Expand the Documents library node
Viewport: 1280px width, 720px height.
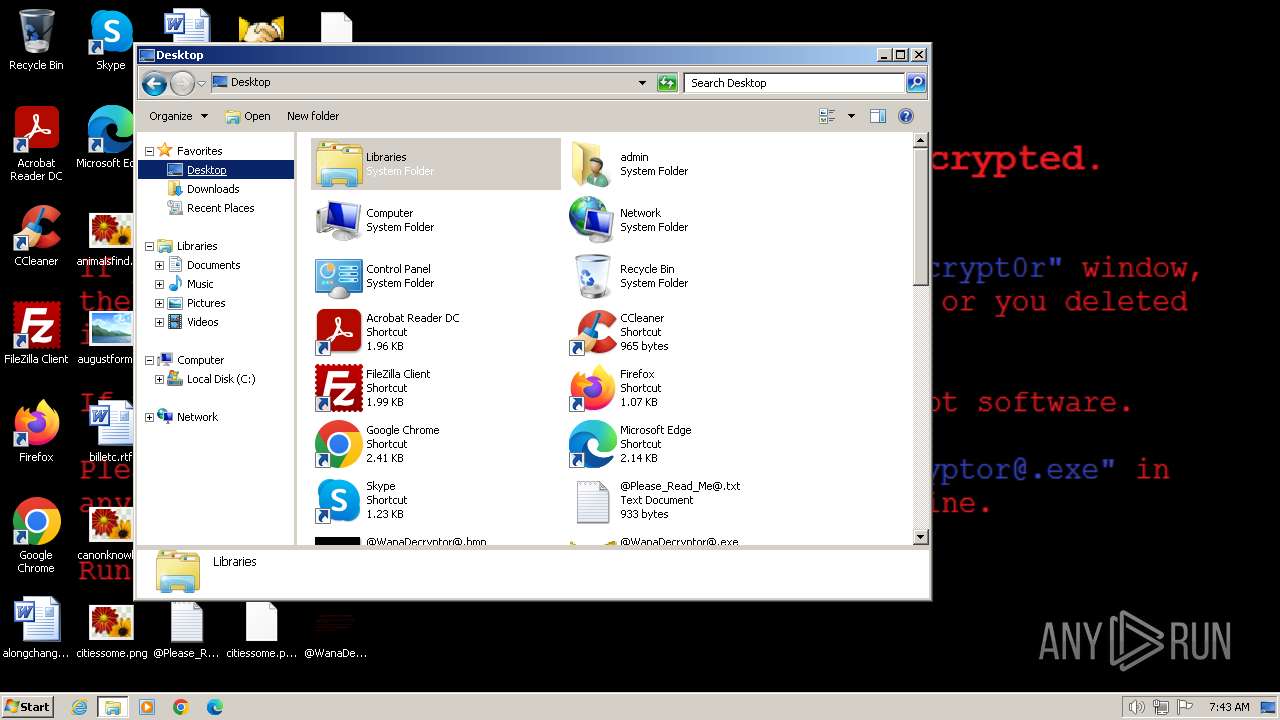(159, 265)
